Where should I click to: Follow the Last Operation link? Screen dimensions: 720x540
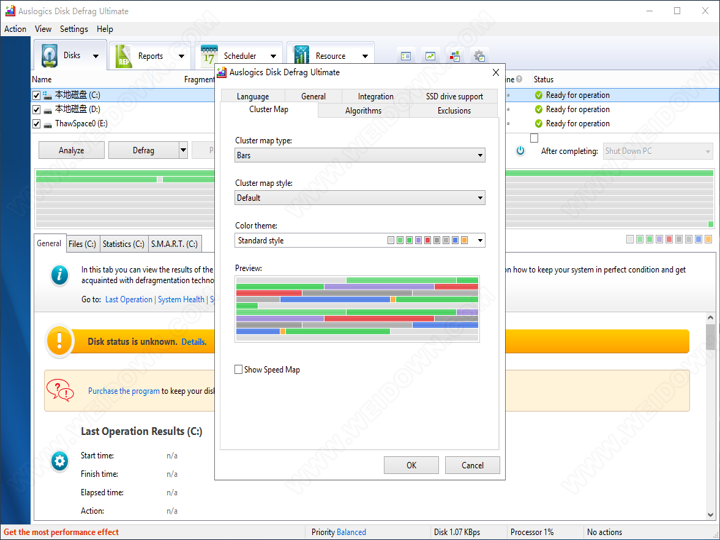pos(129,299)
